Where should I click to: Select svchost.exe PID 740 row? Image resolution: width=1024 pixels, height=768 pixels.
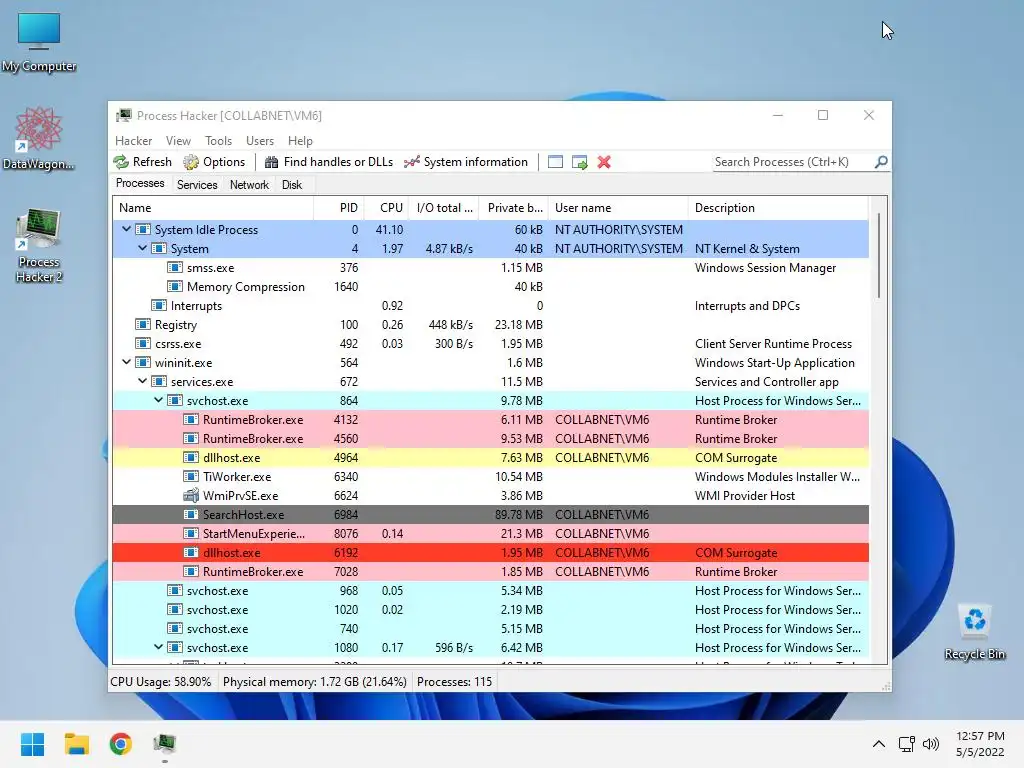490,628
